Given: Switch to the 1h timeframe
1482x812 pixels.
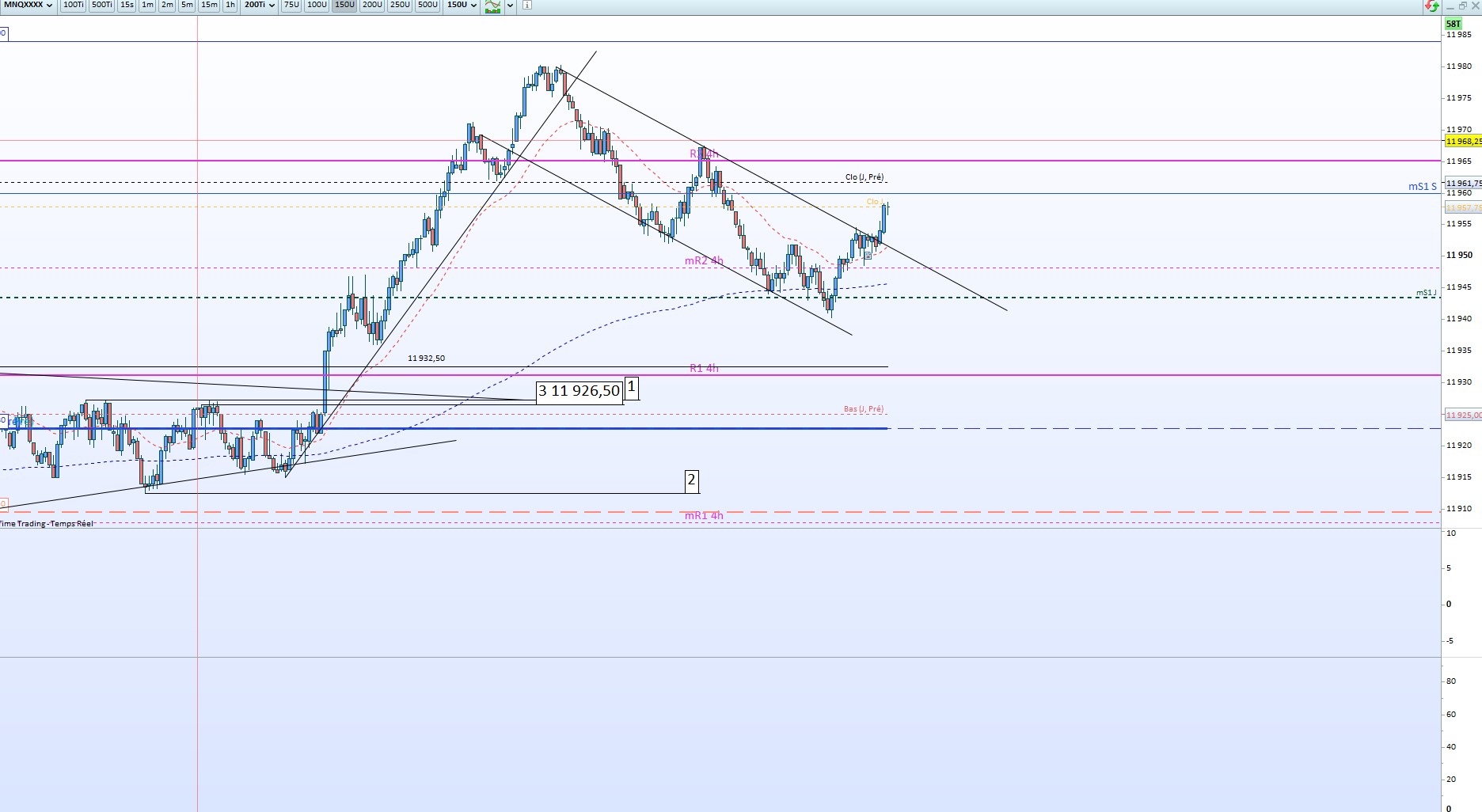Looking at the screenshot, I should click(x=230, y=5).
